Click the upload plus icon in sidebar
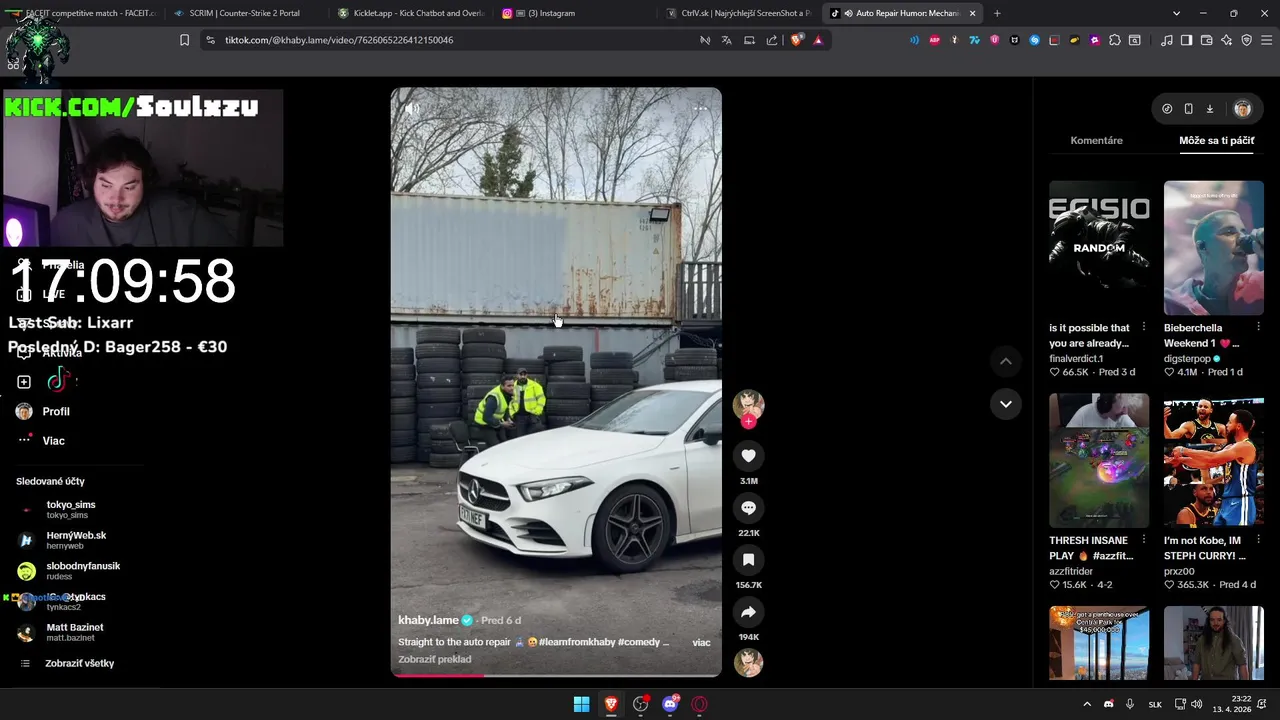Screen dimensions: 1280x720 coord(24,382)
